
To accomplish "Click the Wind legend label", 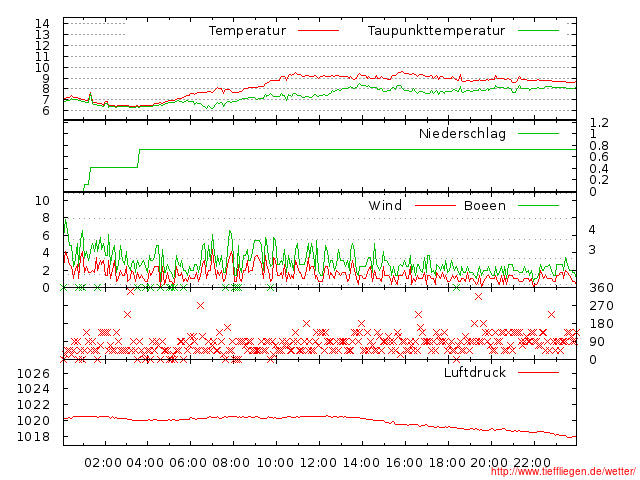I will point(385,205).
